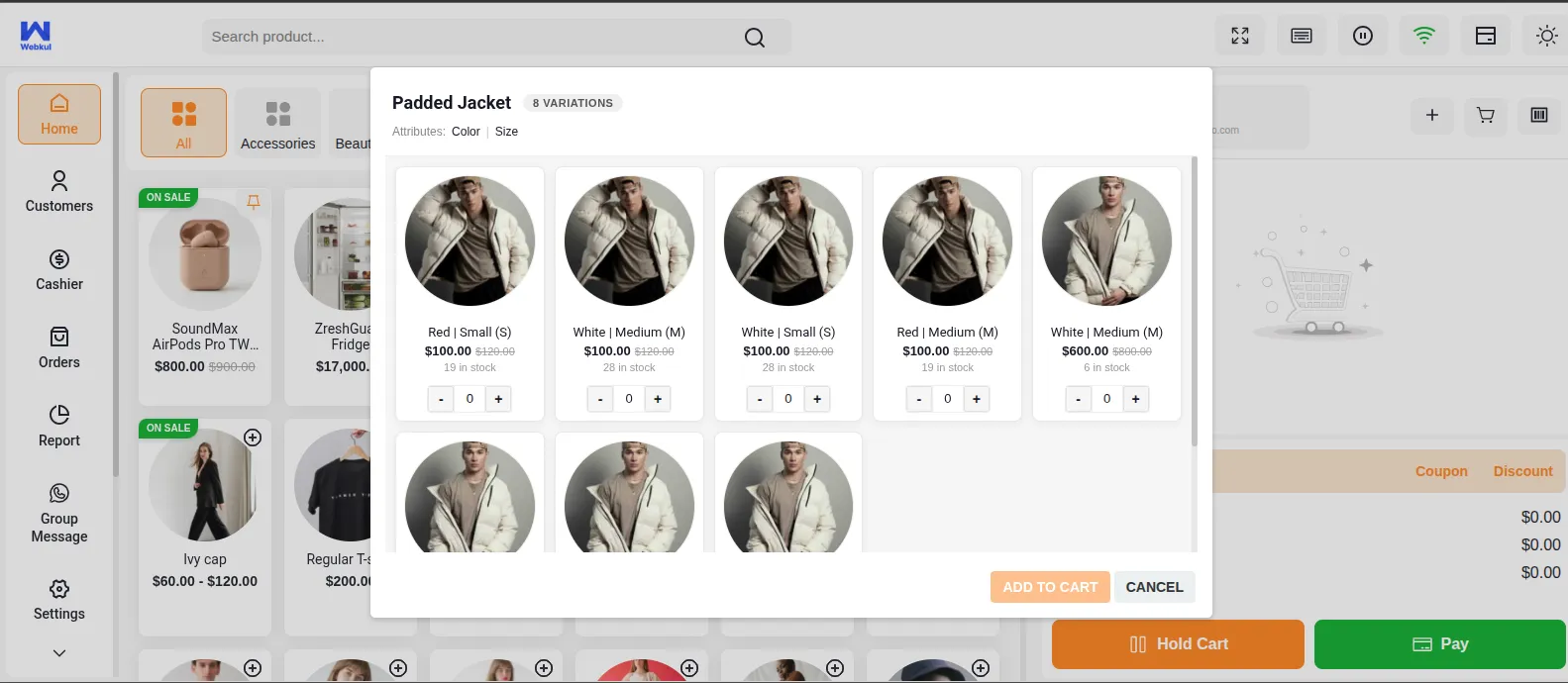This screenshot has width=1568, height=683.
Task: Click the $600.00 price text
Action: click(1085, 351)
